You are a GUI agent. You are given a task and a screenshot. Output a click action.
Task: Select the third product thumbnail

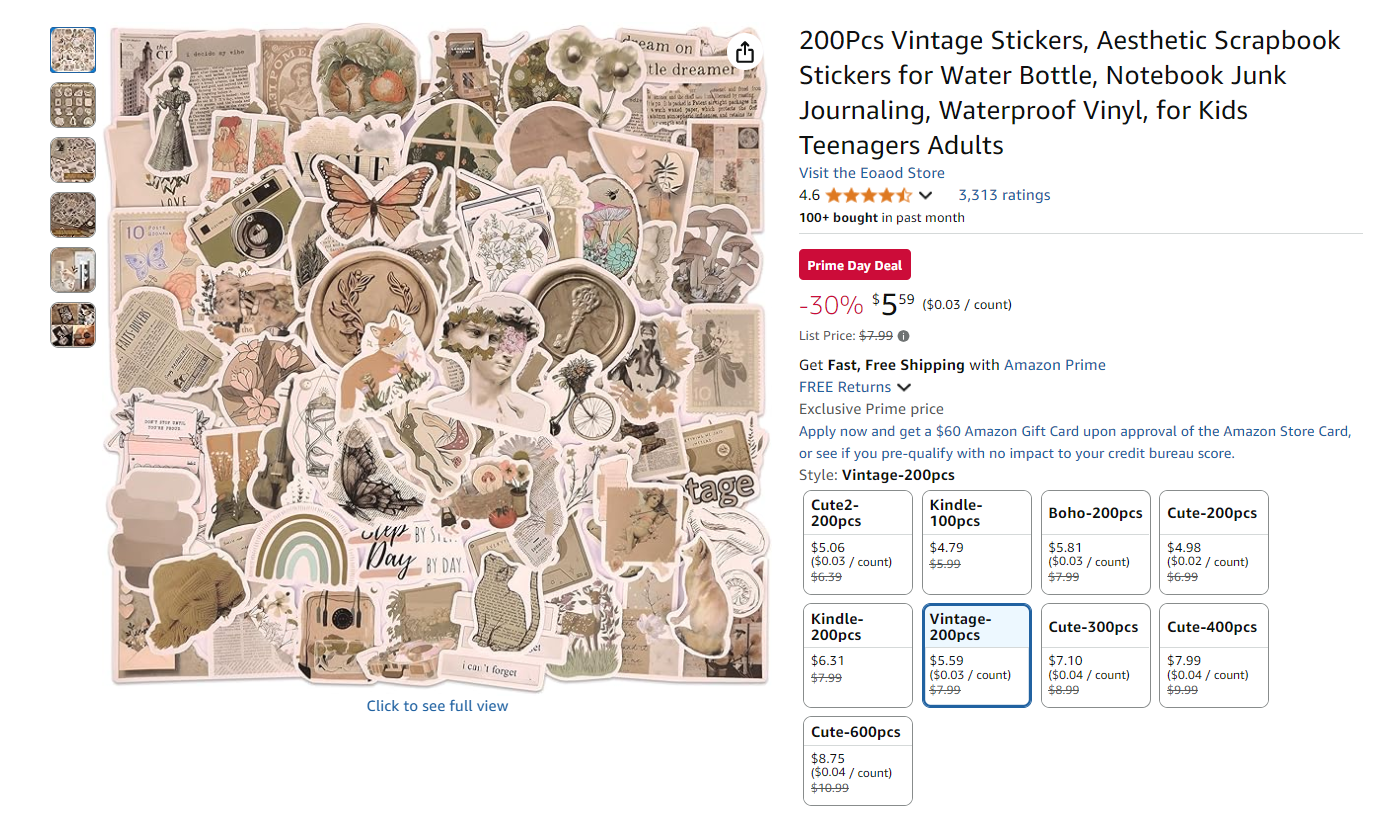(x=73, y=160)
